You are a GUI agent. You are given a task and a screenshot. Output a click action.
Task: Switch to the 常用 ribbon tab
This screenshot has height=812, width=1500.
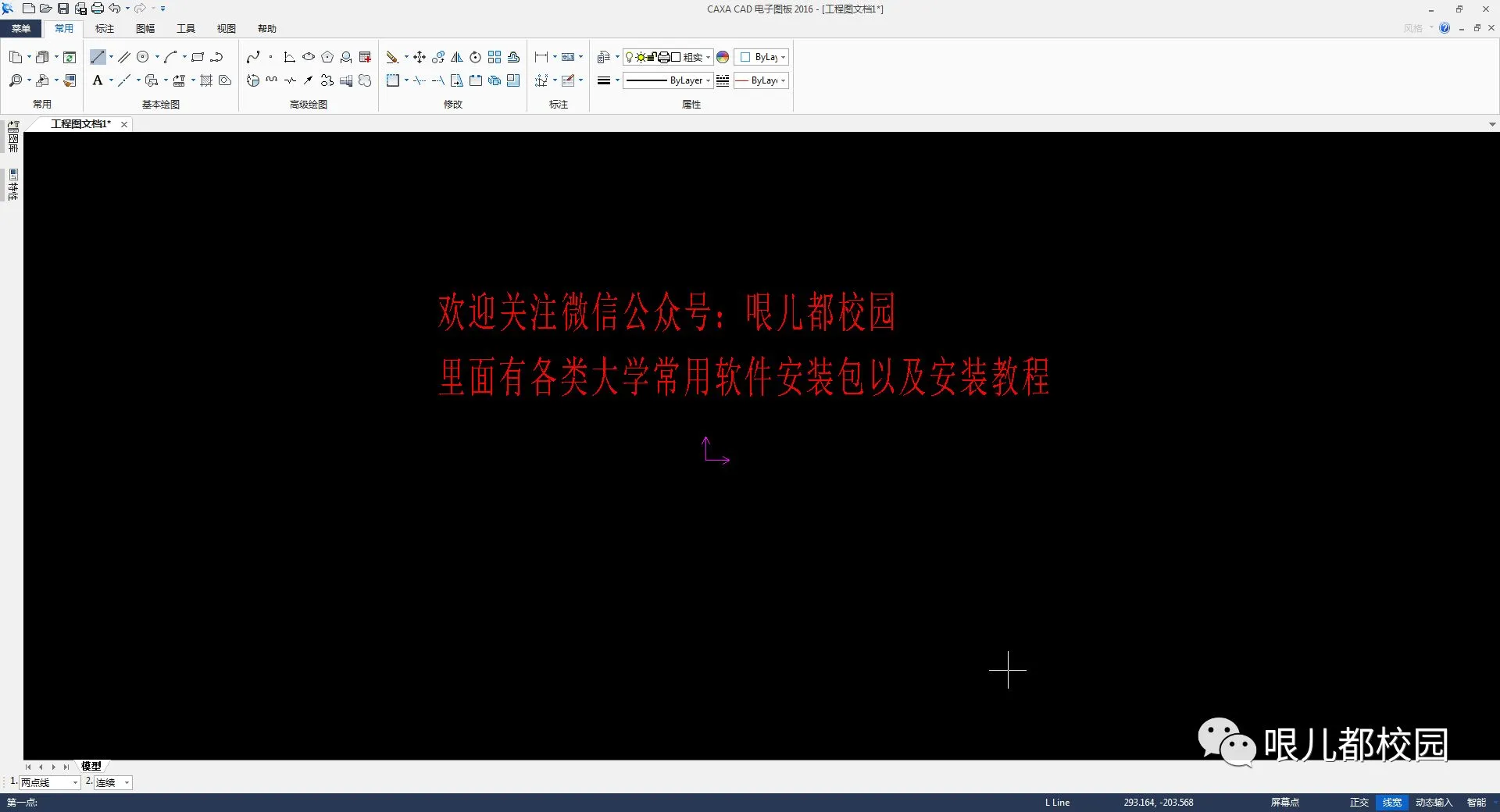click(x=64, y=29)
